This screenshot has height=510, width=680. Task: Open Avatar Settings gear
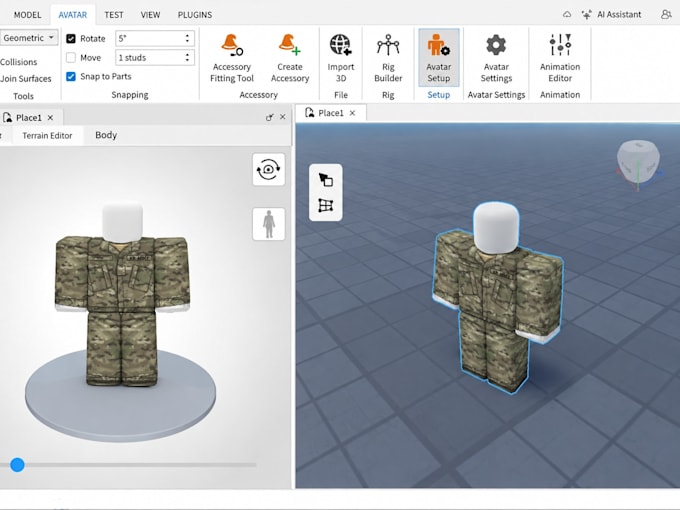[x=496, y=45]
